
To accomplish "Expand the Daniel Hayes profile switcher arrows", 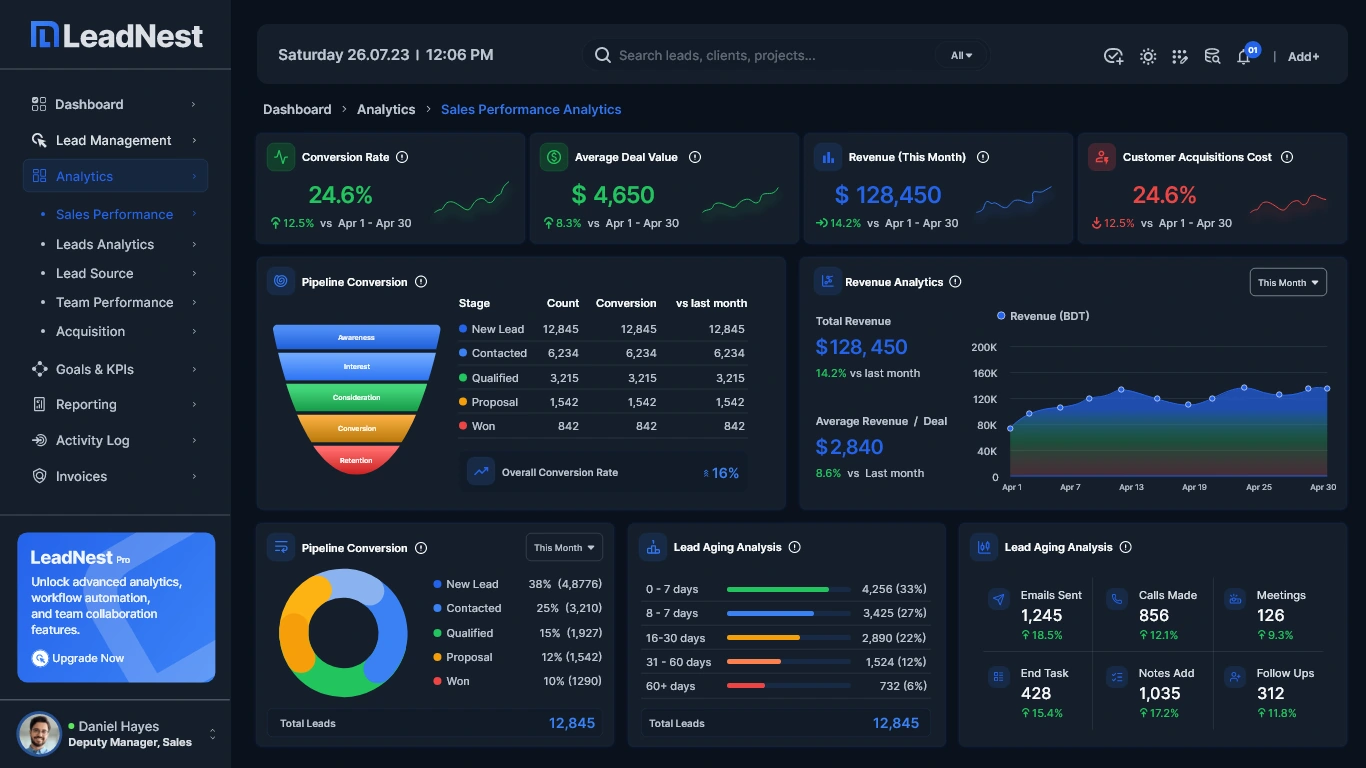I will click(213, 735).
